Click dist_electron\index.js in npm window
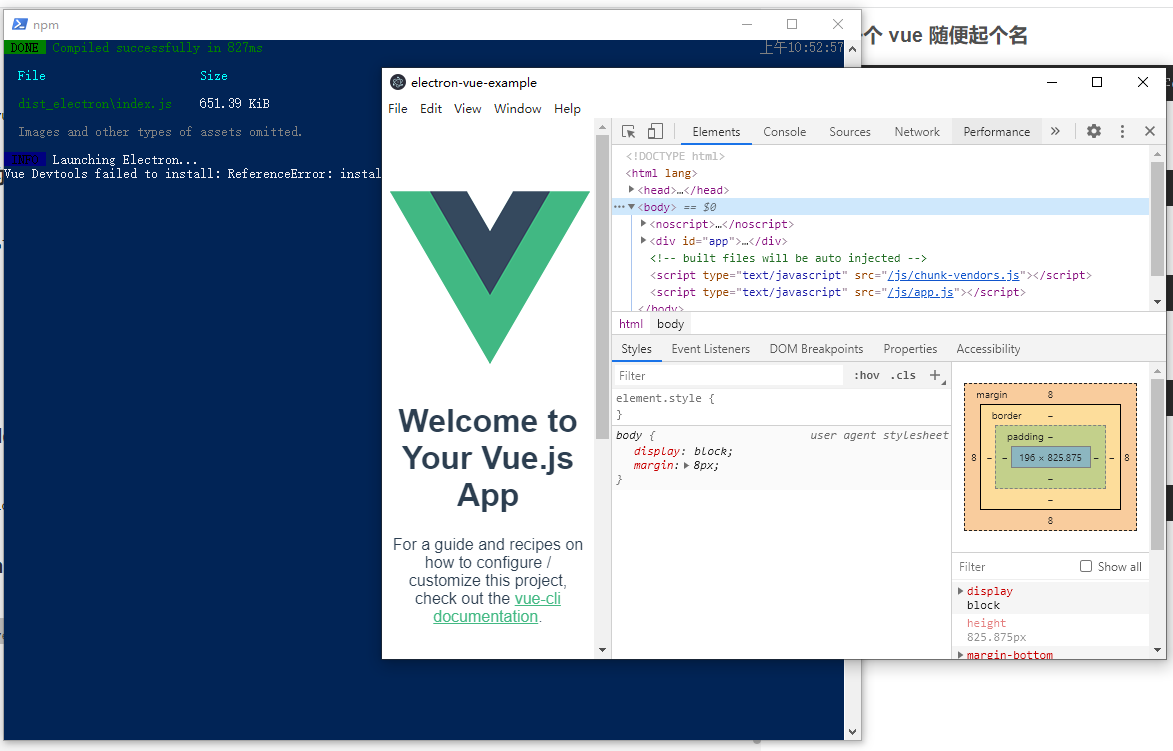 click(95, 103)
